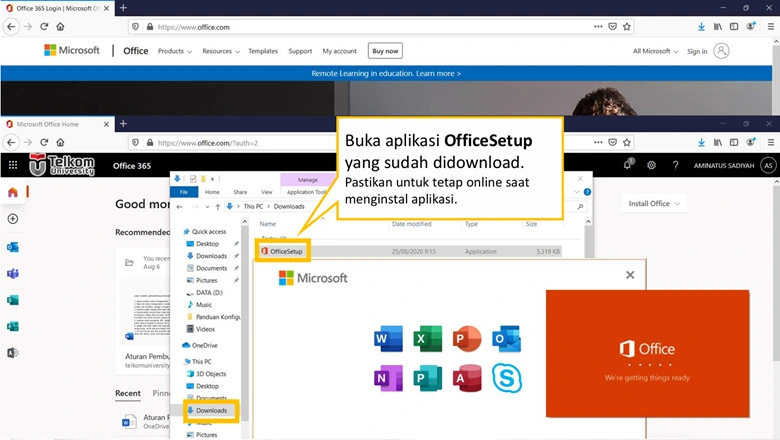The height and width of the screenshot is (440, 780).
Task: Select the Microsoft Office Home browser tab
Action: (57, 124)
